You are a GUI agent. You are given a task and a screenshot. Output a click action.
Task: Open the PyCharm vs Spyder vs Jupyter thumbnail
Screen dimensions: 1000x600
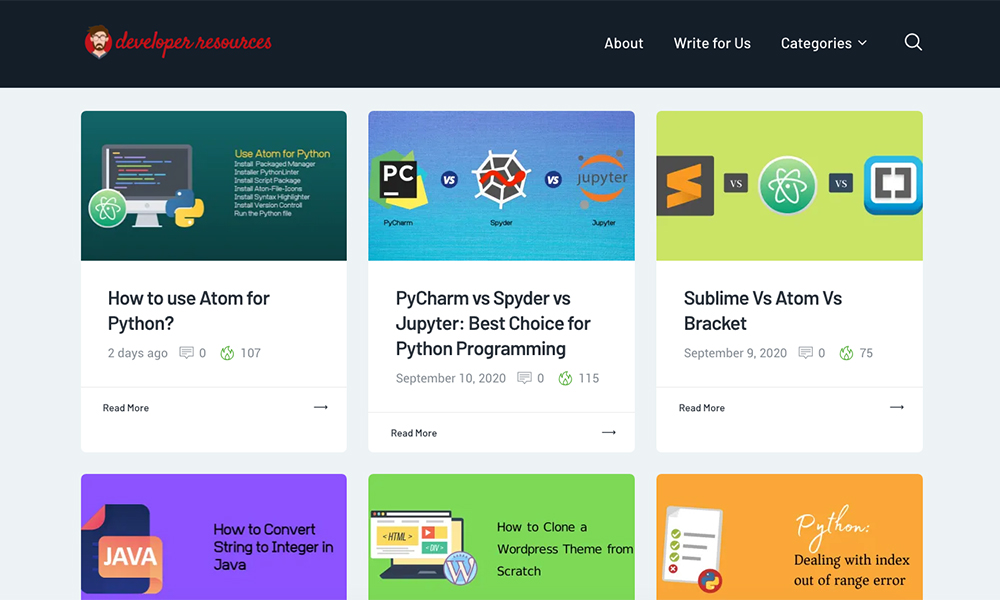pos(501,185)
